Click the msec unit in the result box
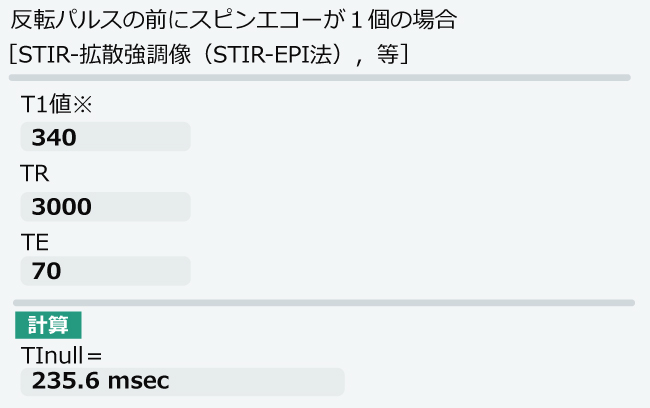 click(138, 381)
